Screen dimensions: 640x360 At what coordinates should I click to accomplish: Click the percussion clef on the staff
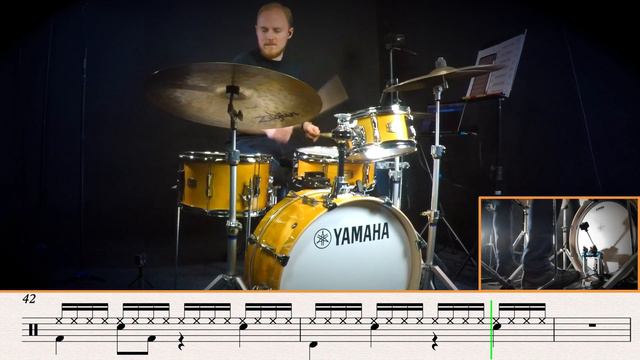(33, 330)
